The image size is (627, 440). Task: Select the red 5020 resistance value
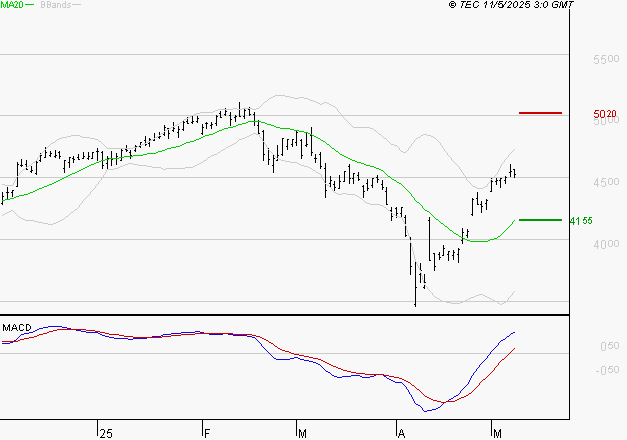tap(605, 114)
